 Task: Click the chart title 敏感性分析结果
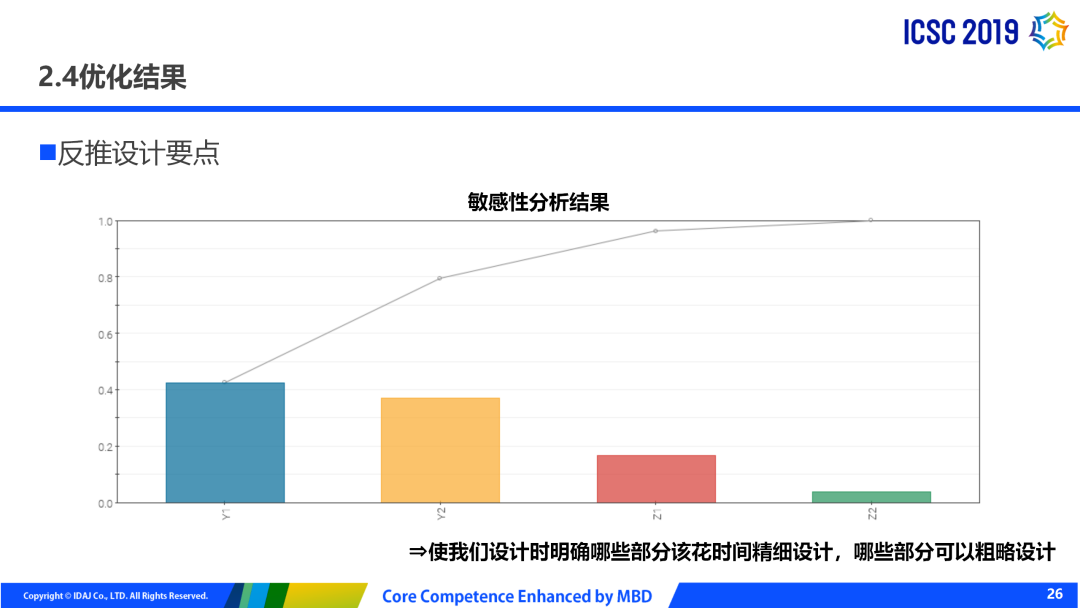click(538, 202)
